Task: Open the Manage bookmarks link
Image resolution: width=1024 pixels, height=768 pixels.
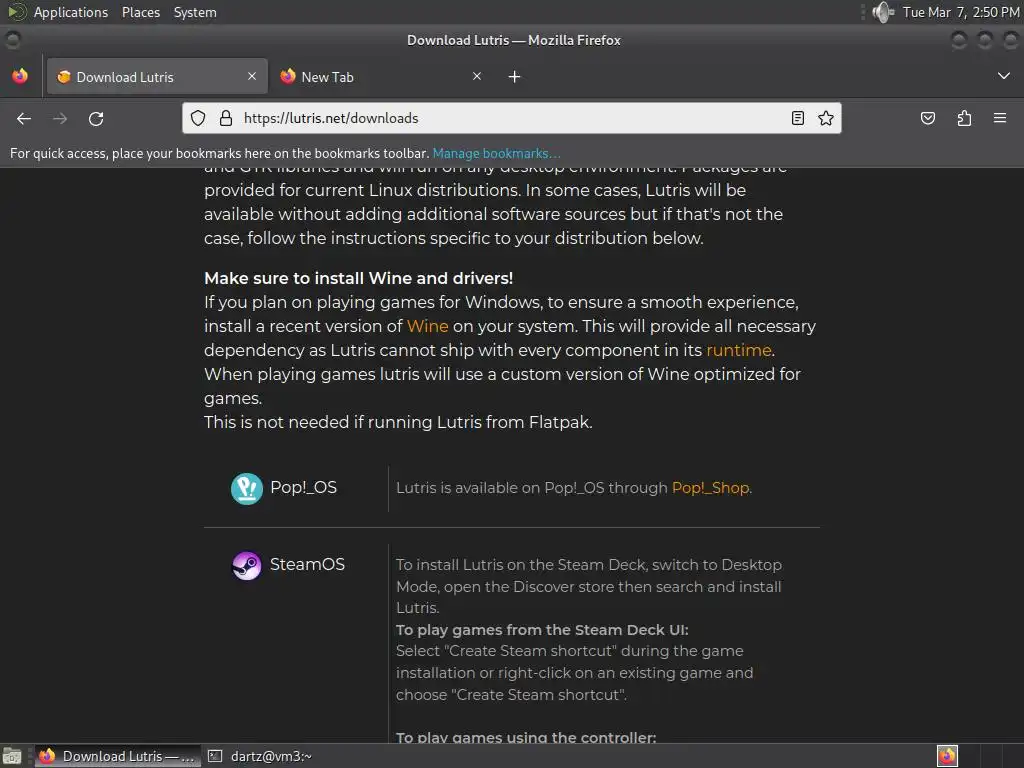Action: pyautogui.click(x=496, y=153)
